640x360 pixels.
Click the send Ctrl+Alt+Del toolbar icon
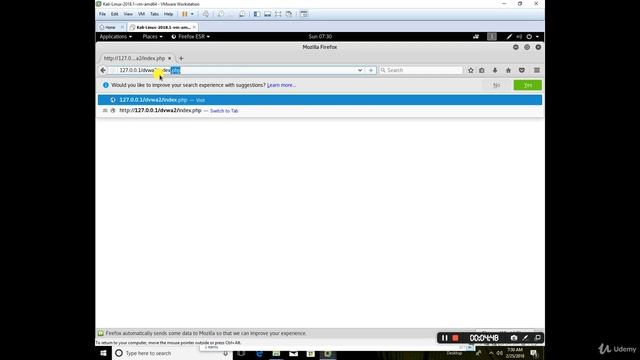[x=206, y=14]
